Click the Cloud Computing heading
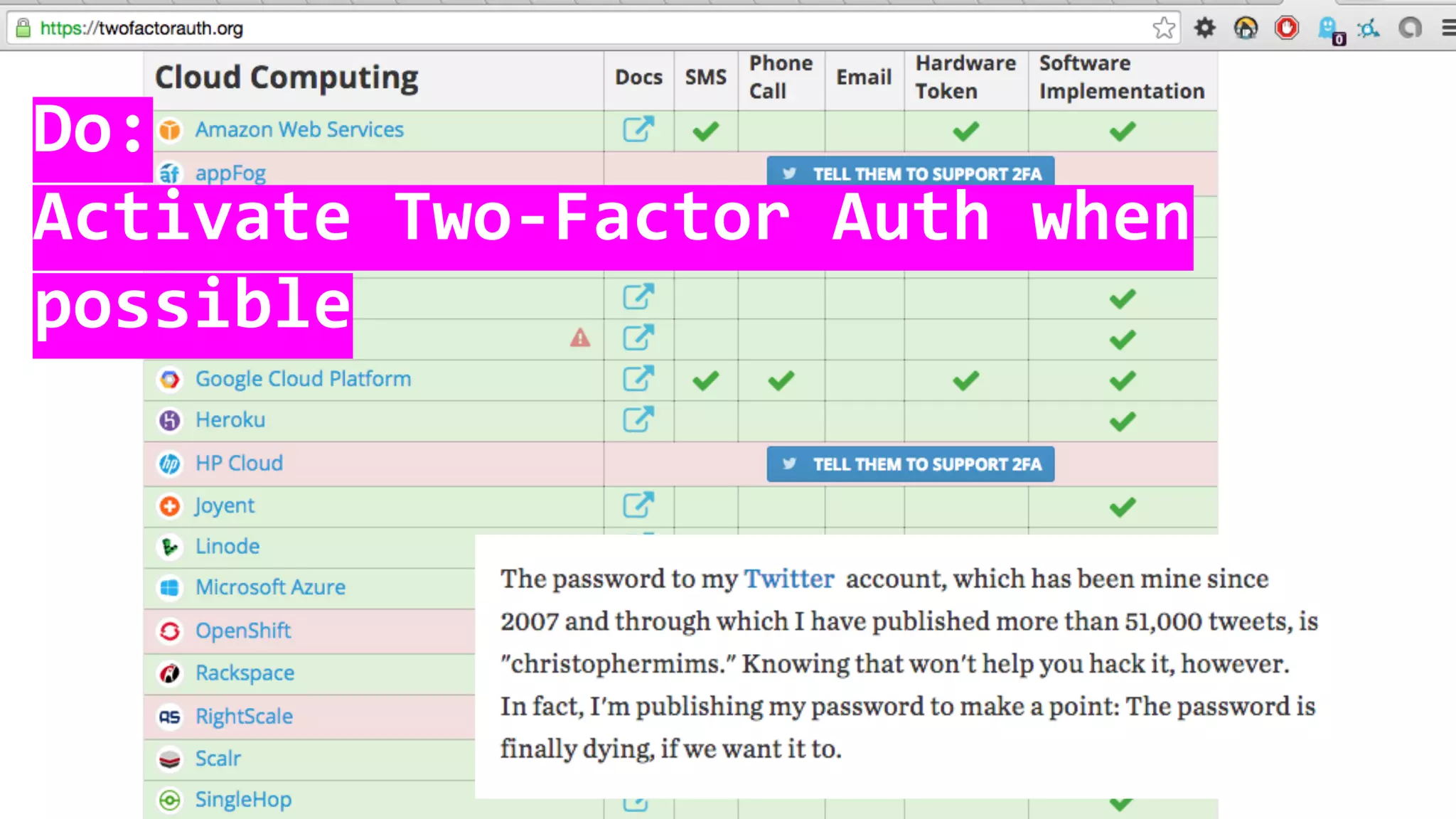Screen dimensions: 1456x819 click(x=287, y=78)
